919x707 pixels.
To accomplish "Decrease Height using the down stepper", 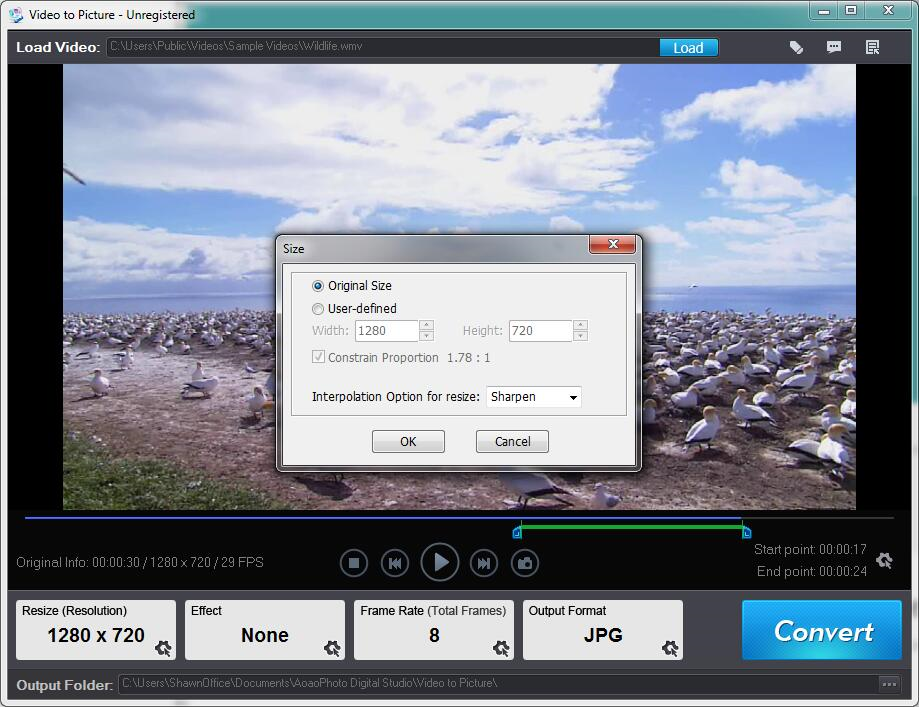I will (580, 336).
